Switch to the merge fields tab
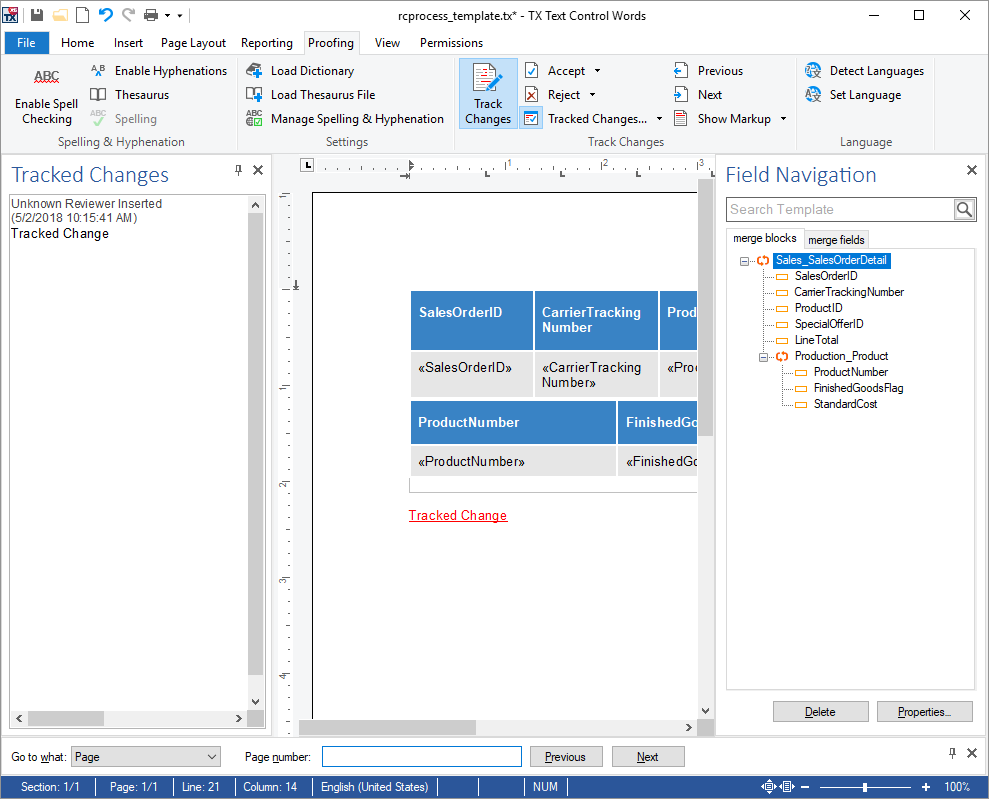The image size is (989, 799). (836, 240)
